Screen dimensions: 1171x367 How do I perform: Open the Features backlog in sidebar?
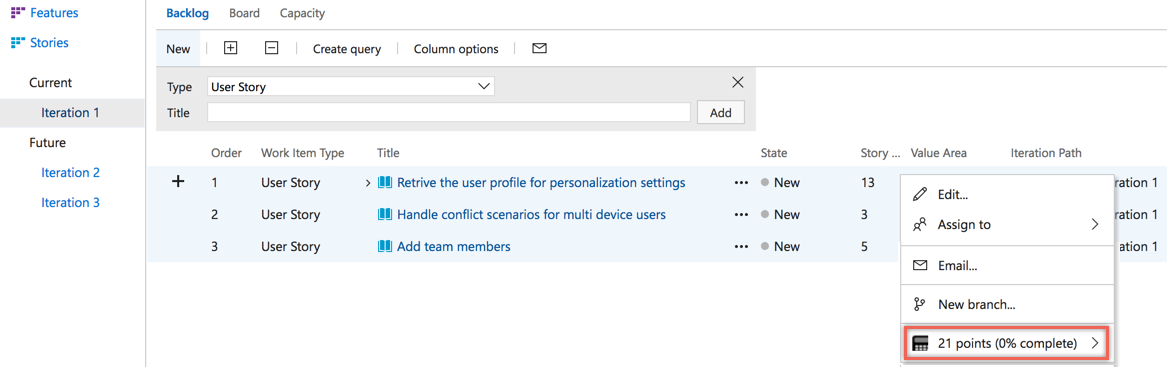[45, 13]
